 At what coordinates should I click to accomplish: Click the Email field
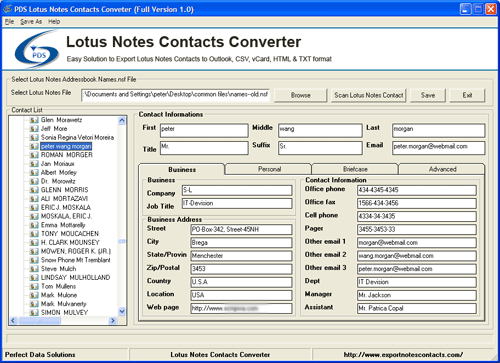tap(439, 148)
